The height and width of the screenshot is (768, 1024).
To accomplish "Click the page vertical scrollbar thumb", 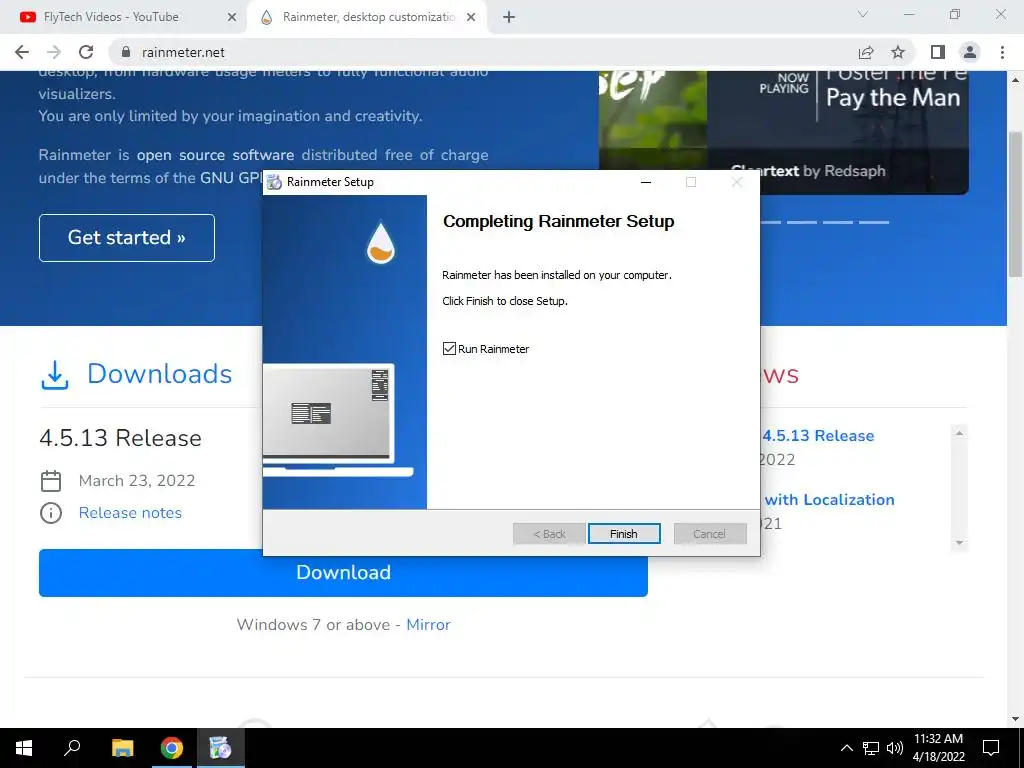I will 1015,204.
